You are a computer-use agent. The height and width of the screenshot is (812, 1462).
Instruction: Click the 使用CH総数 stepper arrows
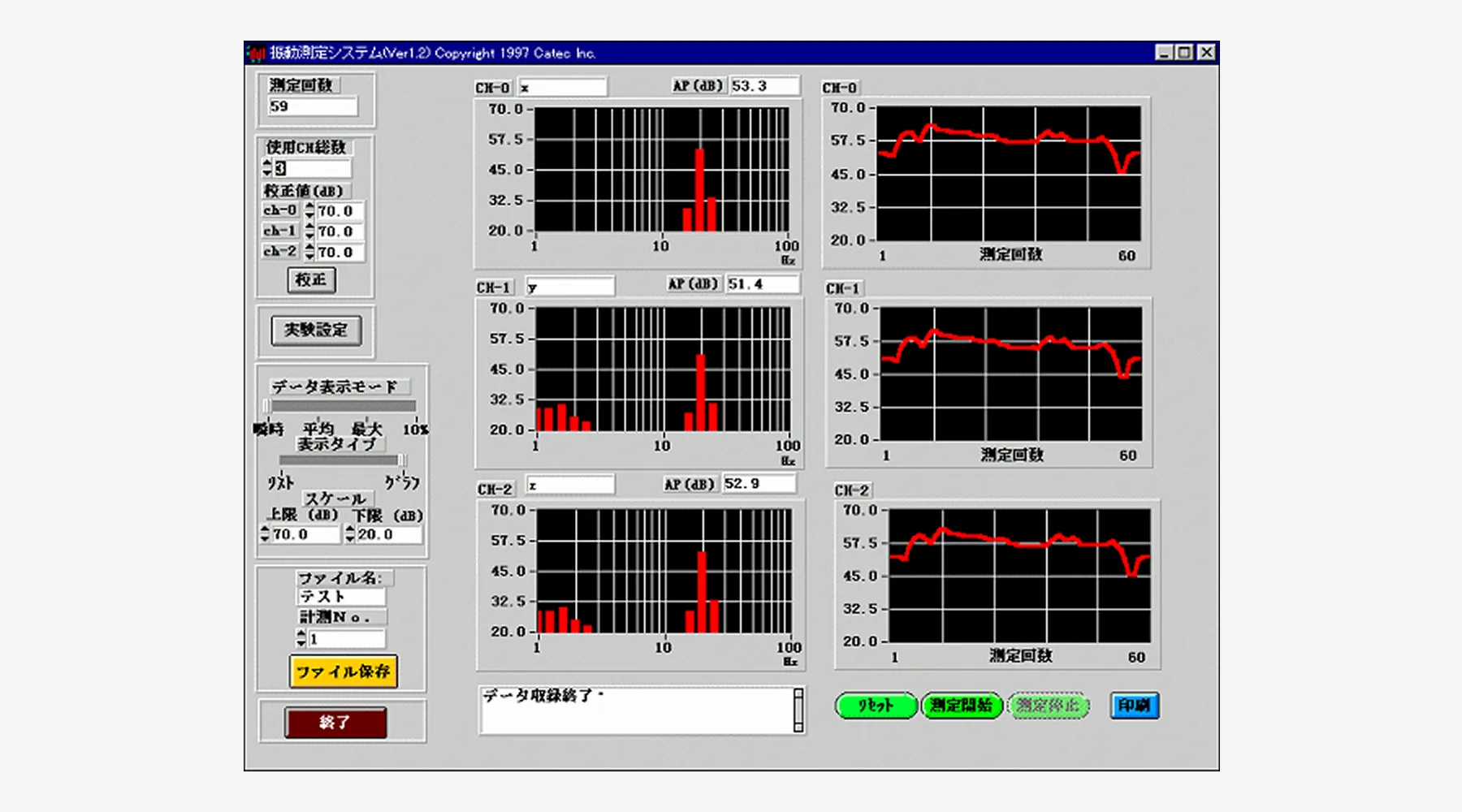point(267,168)
